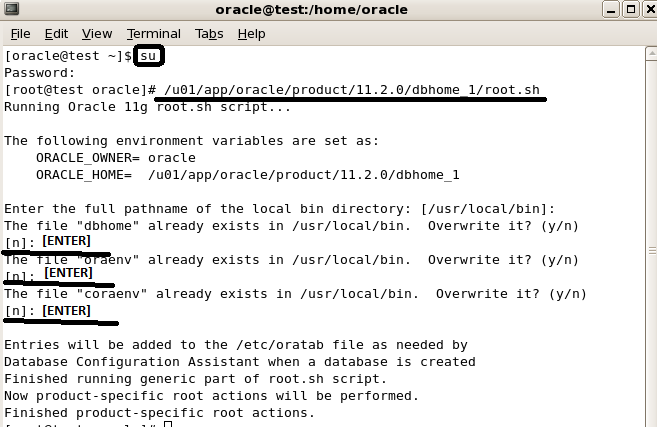Click the circled su command
Image resolution: width=657 pixels, height=427 pixels.
pos(148,56)
